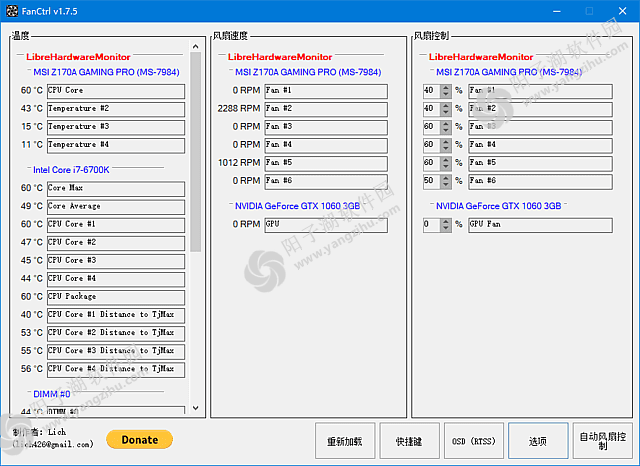
Task: Click the GPU Fan percentage value field
Action: [432, 224]
